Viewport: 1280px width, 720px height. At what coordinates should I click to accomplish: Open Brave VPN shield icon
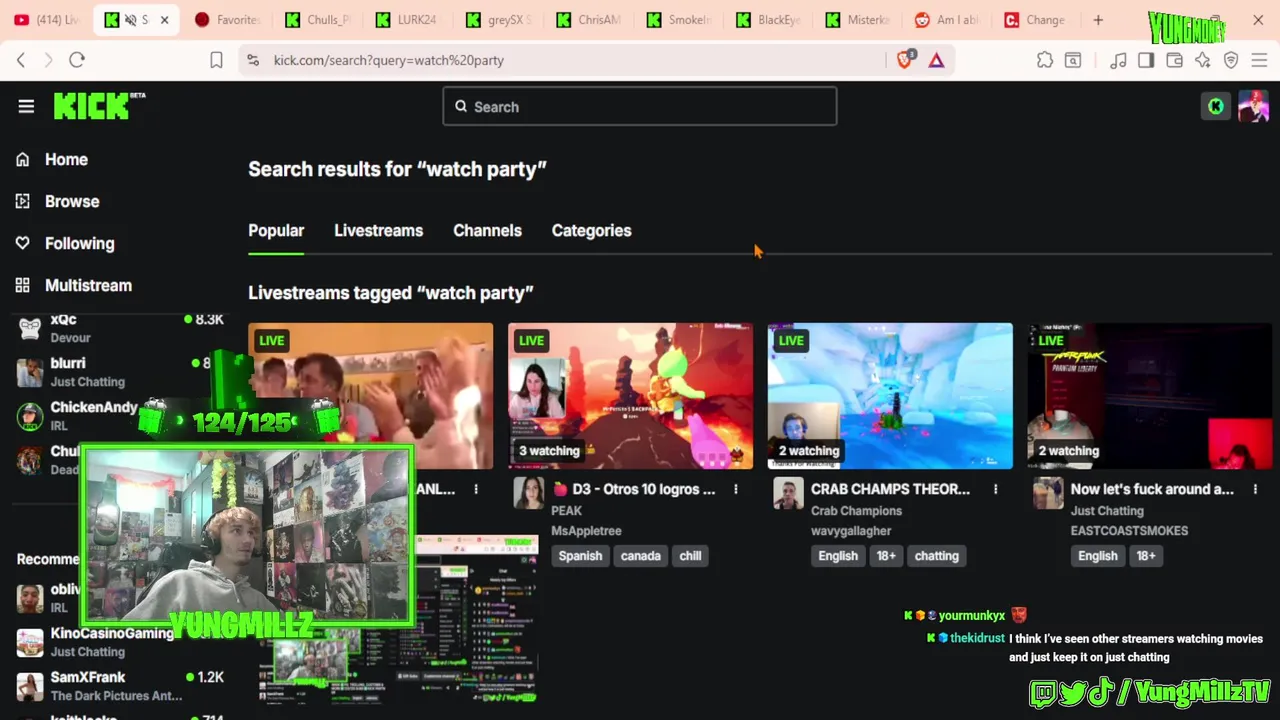[1231, 60]
